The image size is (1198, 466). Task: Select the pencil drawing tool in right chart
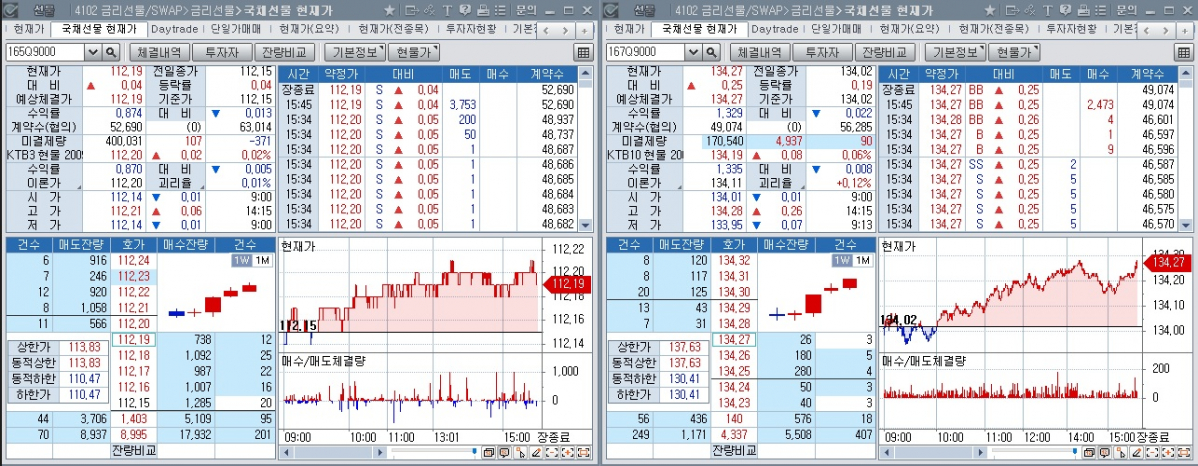[1136, 452]
